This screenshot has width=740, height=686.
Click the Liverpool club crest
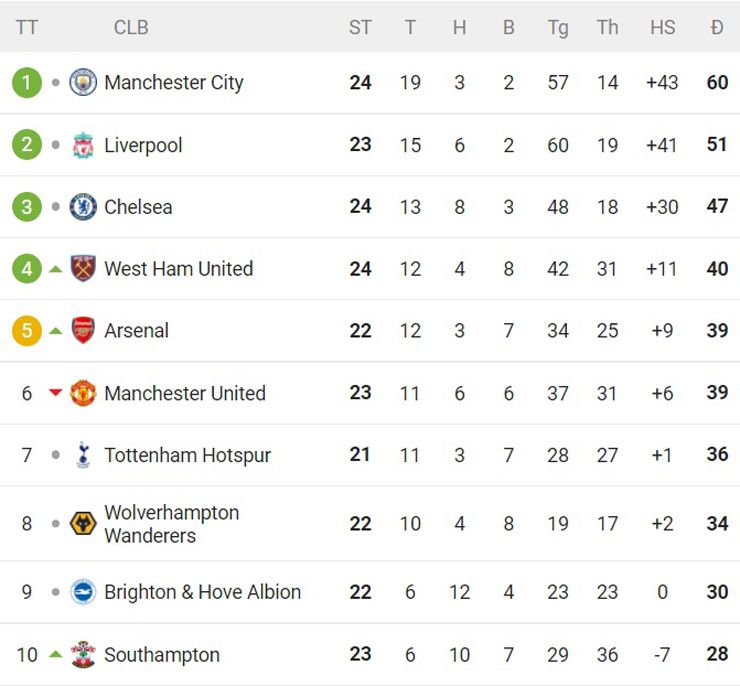(83, 145)
